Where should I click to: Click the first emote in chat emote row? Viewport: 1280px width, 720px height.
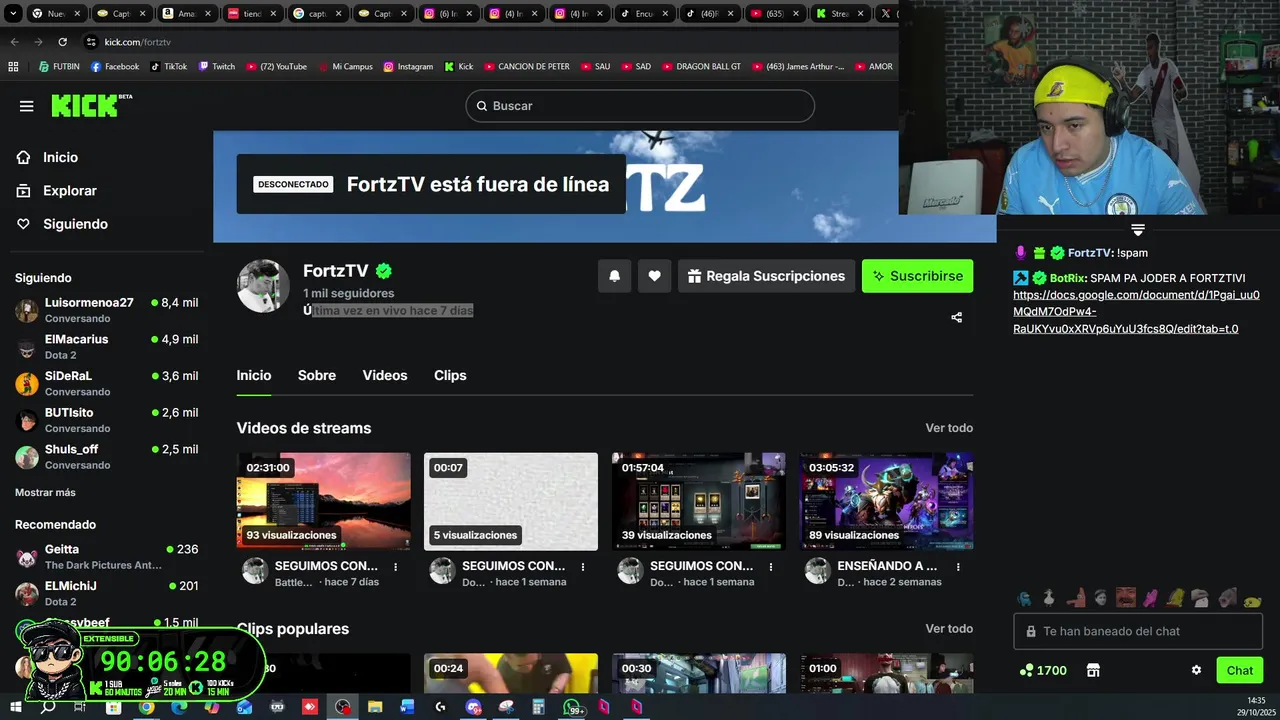click(x=1024, y=599)
